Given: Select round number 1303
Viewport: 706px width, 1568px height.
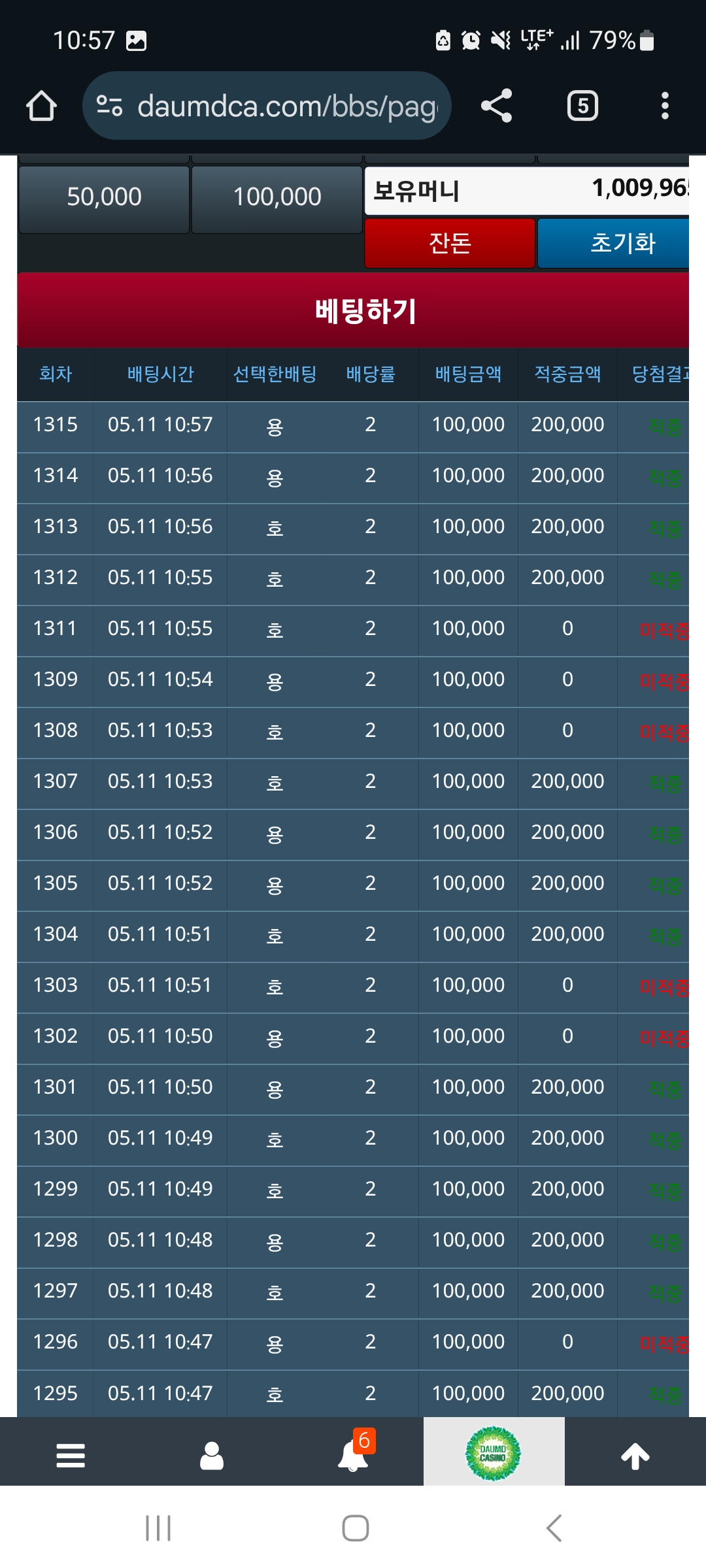Looking at the screenshot, I should click(x=56, y=985).
